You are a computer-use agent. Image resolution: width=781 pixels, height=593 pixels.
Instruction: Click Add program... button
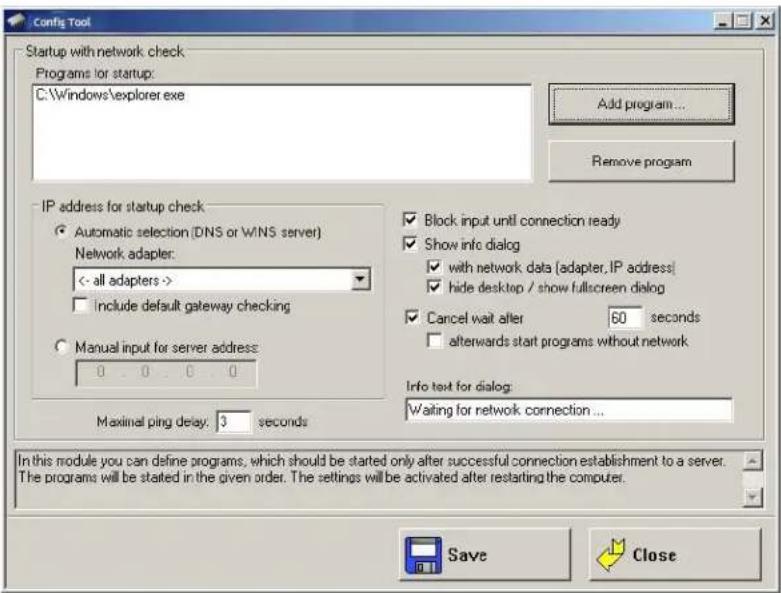pyautogui.click(x=642, y=104)
